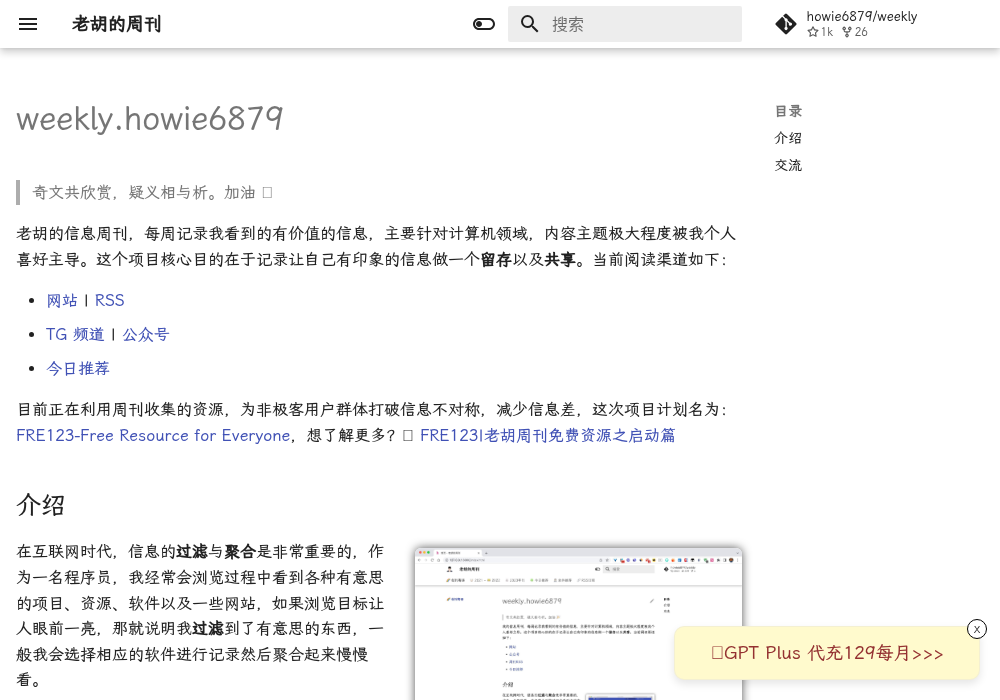Click the weekly.howie6879 page heading
This screenshot has height=700, width=1000.
pyautogui.click(x=150, y=119)
